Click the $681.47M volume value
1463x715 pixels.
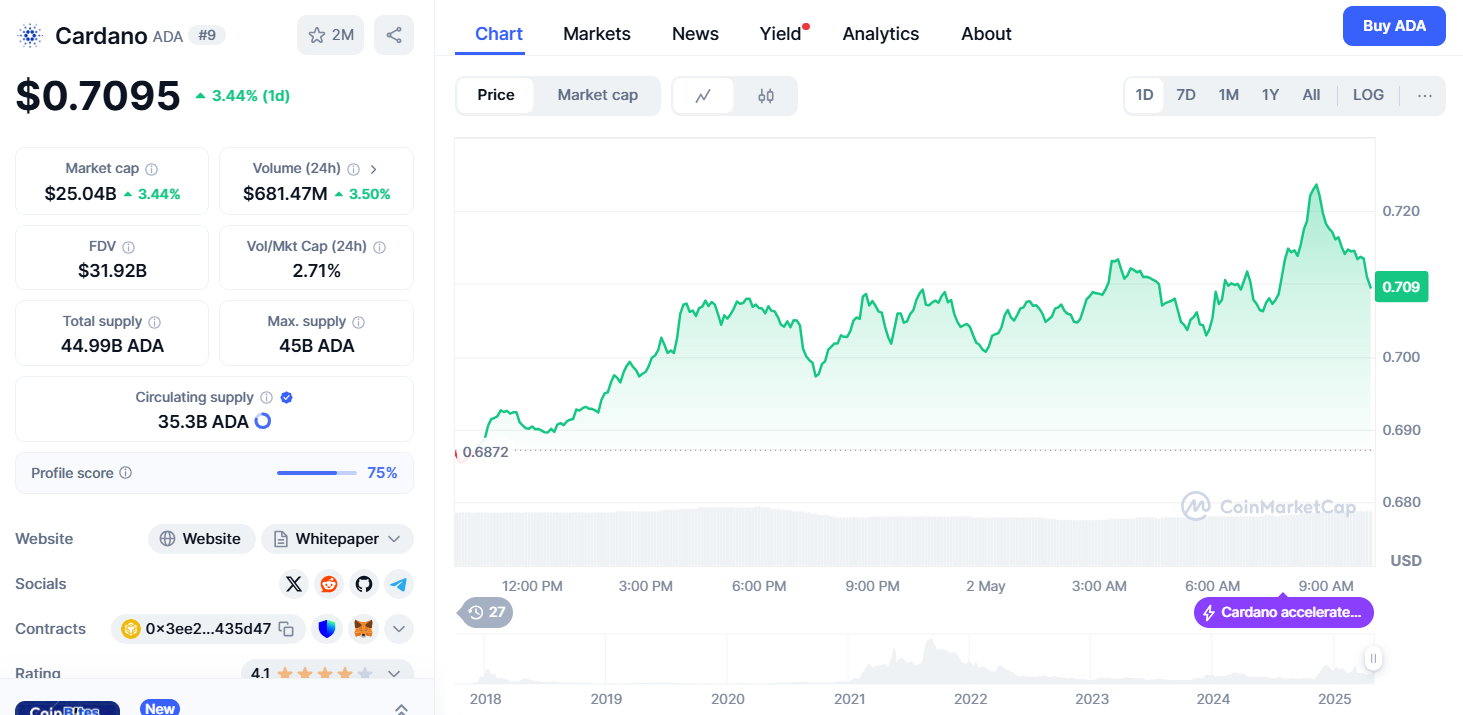285,194
